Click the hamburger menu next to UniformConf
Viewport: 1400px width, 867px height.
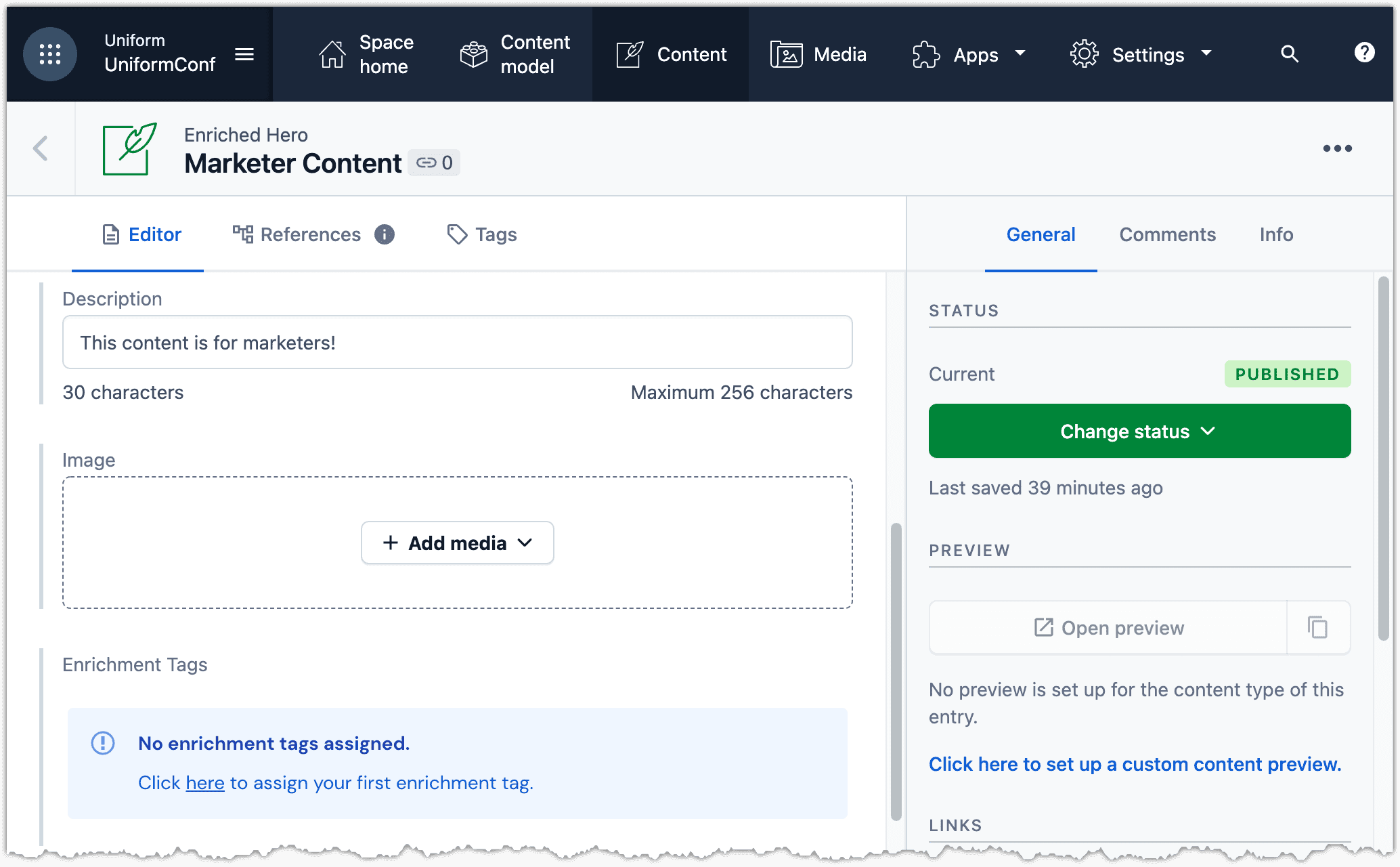244,54
